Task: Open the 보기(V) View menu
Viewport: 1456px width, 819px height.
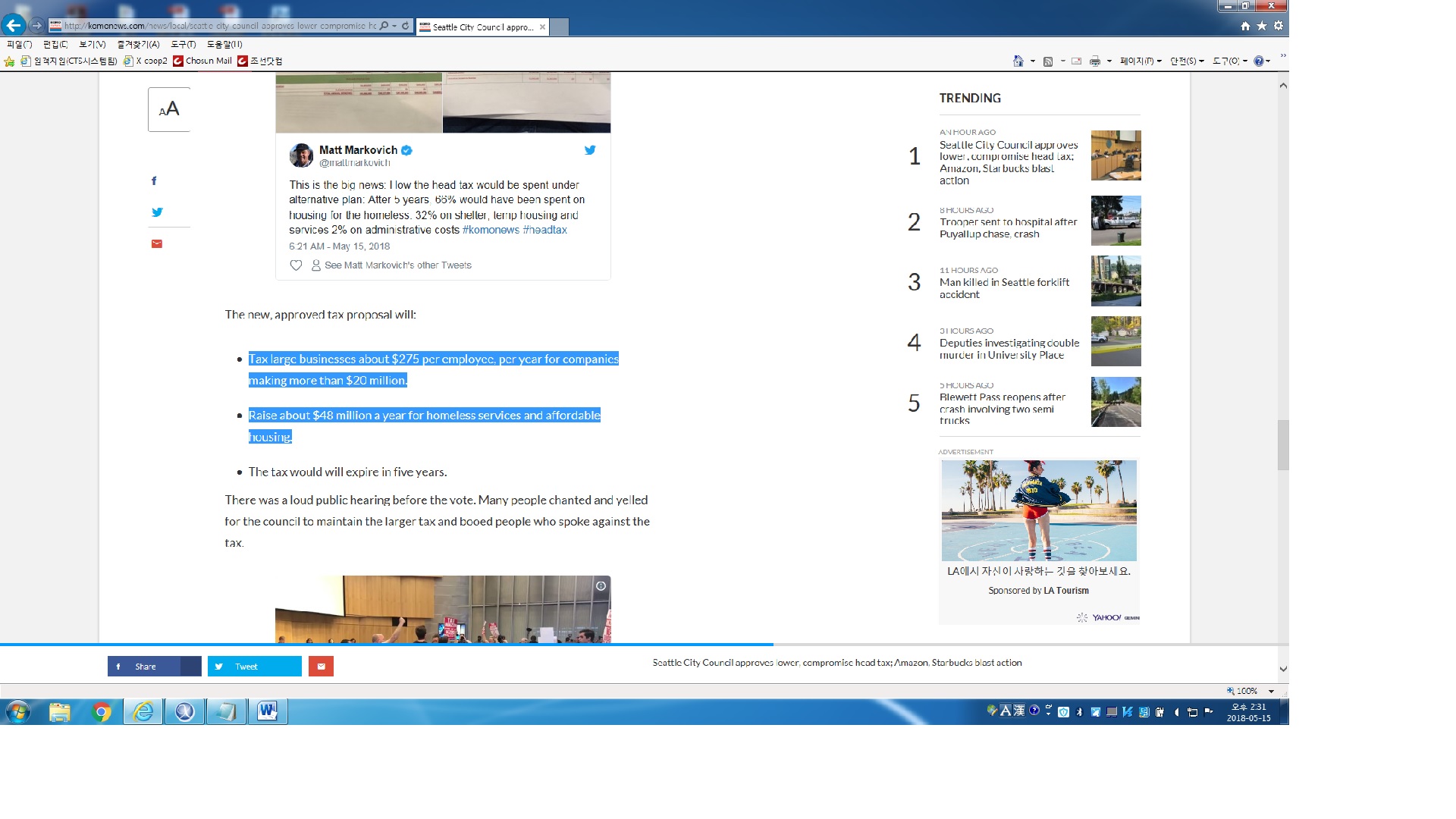Action: (x=92, y=44)
